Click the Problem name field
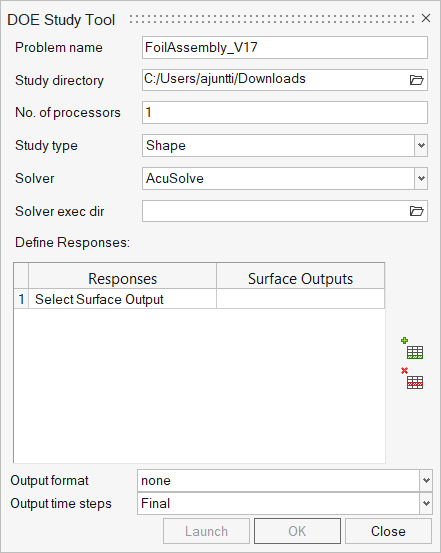 click(x=285, y=48)
